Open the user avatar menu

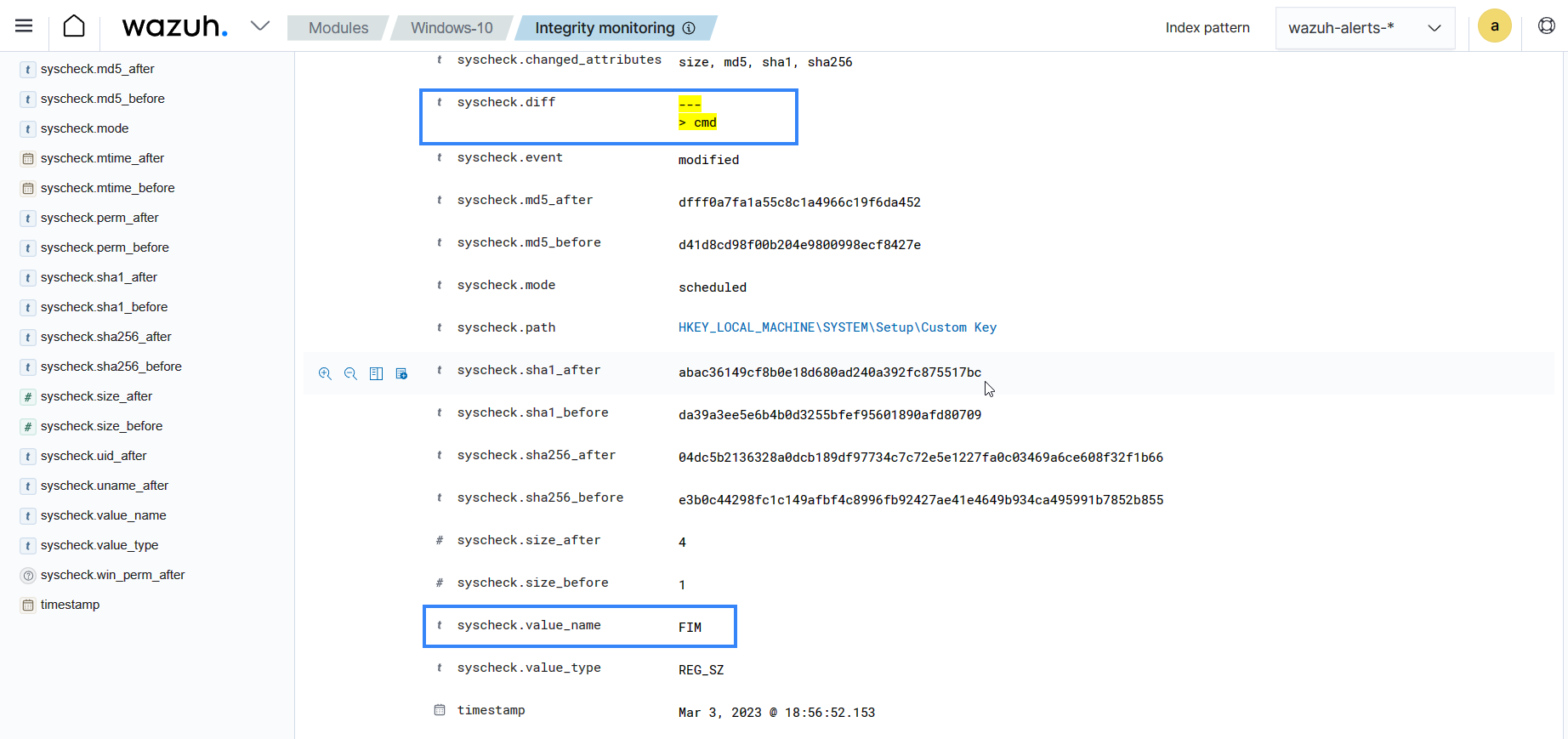tap(1494, 26)
